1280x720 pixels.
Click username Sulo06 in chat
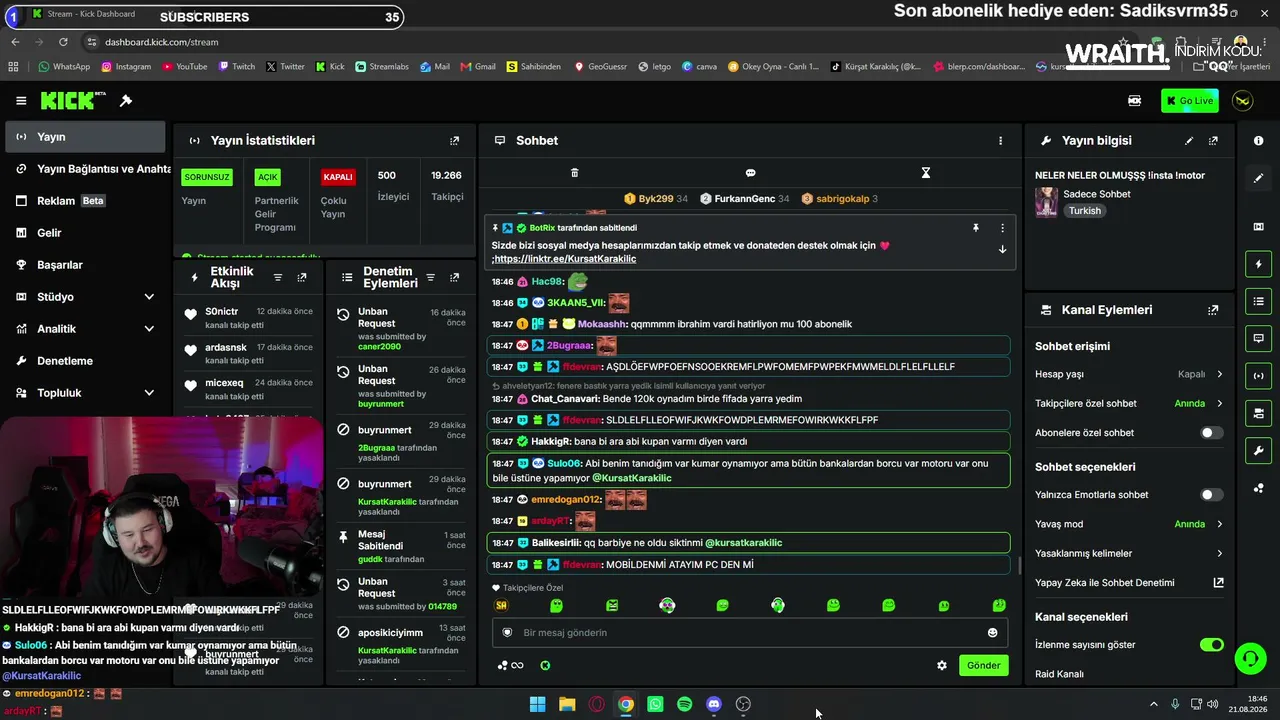click(x=563, y=464)
